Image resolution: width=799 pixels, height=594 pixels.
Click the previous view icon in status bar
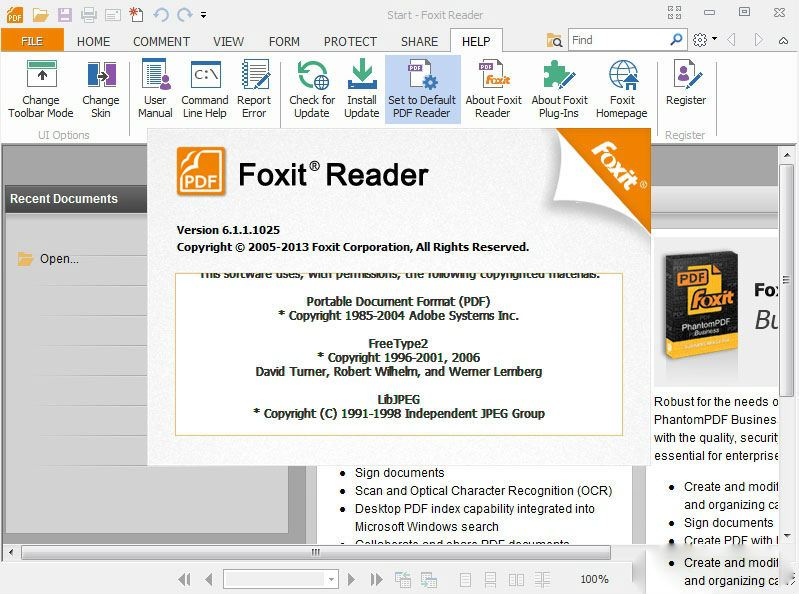point(403,579)
